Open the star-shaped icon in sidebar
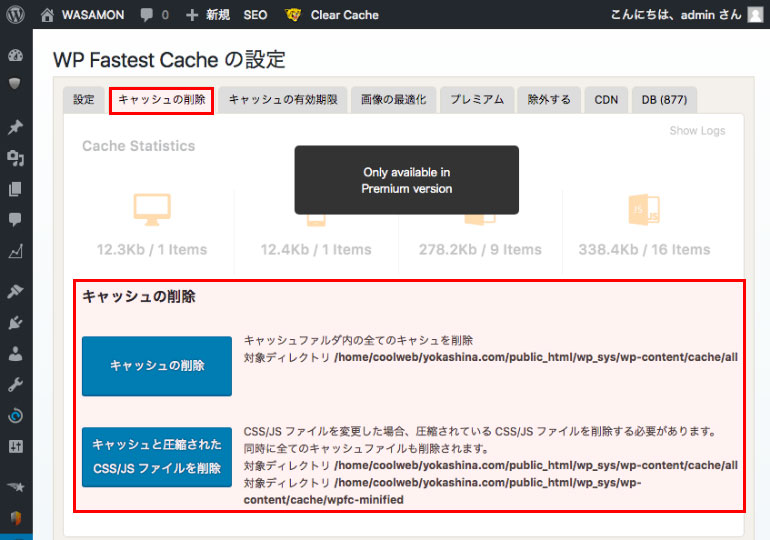 (x=15, y=486)
